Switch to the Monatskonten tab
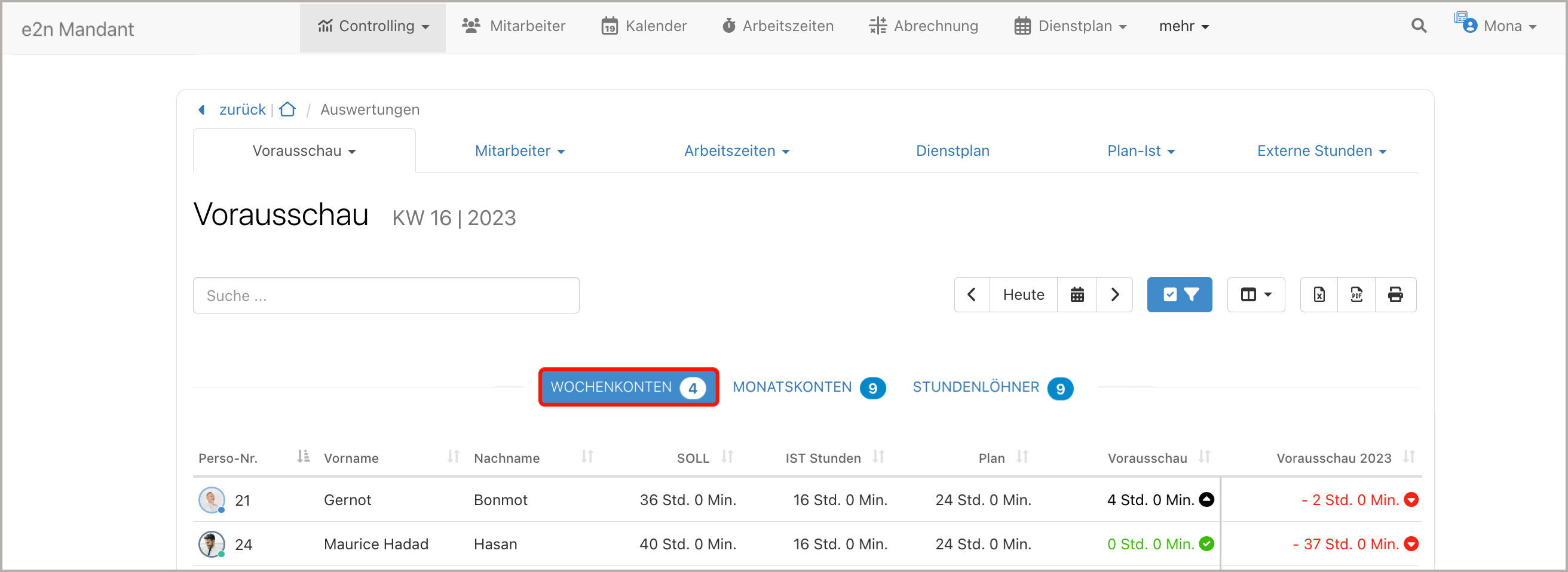1568x572 pixels. [792, 387]
